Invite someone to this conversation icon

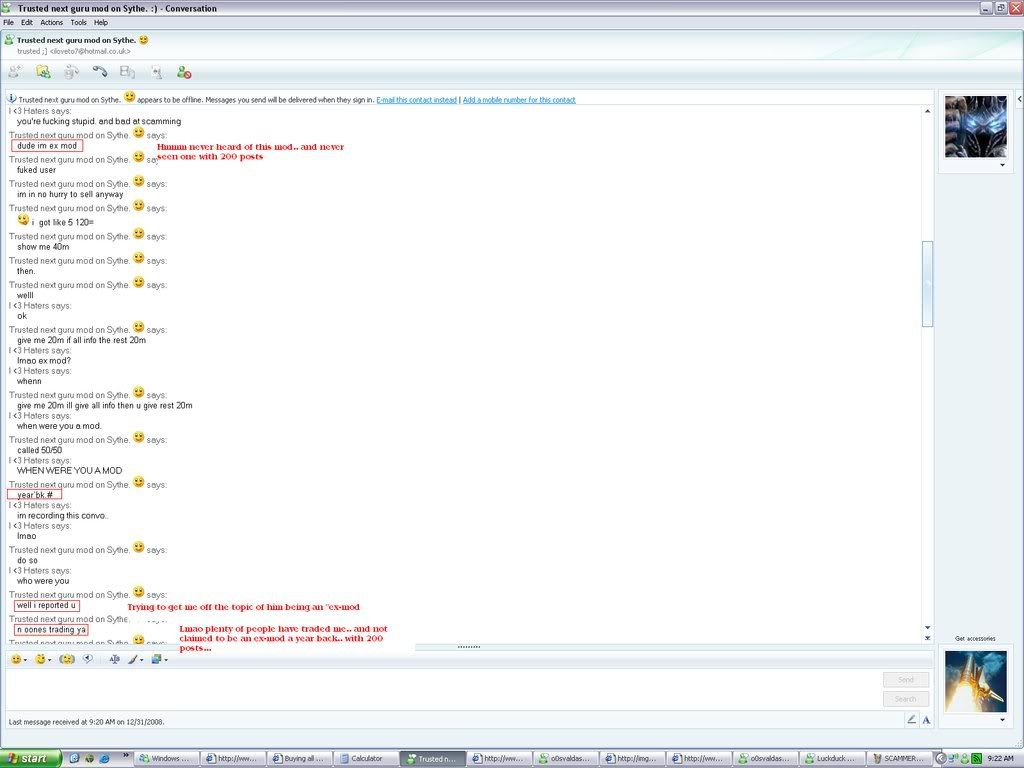(x=14, y=72)
